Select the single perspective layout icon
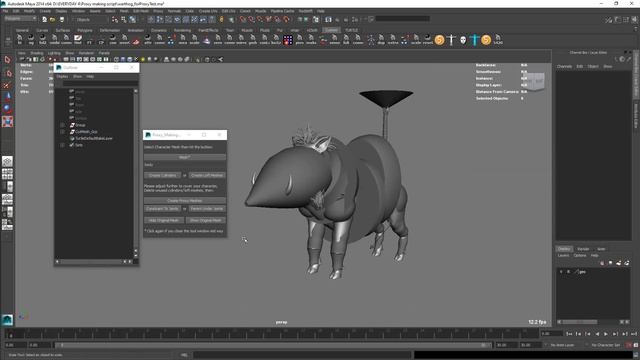640x360 pixels. pyautogui.click(x=7, y=161)
